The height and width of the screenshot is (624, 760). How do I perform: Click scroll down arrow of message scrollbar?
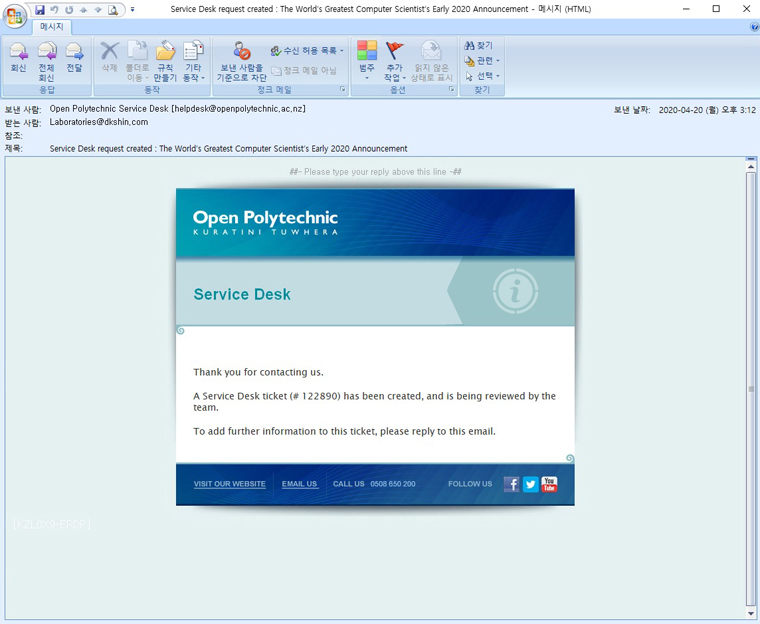click(x=751, y=613)
